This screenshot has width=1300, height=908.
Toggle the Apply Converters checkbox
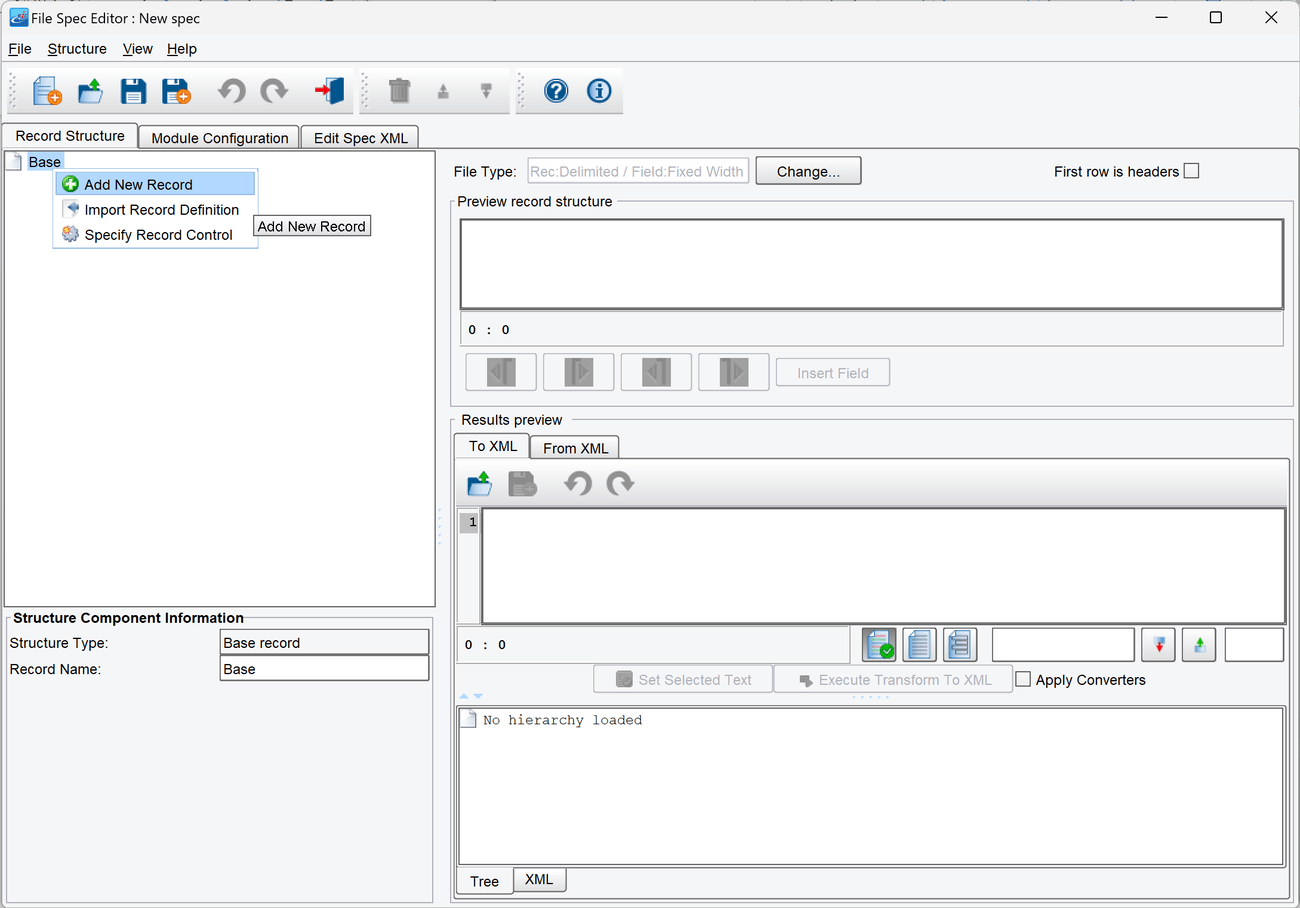1023,679
